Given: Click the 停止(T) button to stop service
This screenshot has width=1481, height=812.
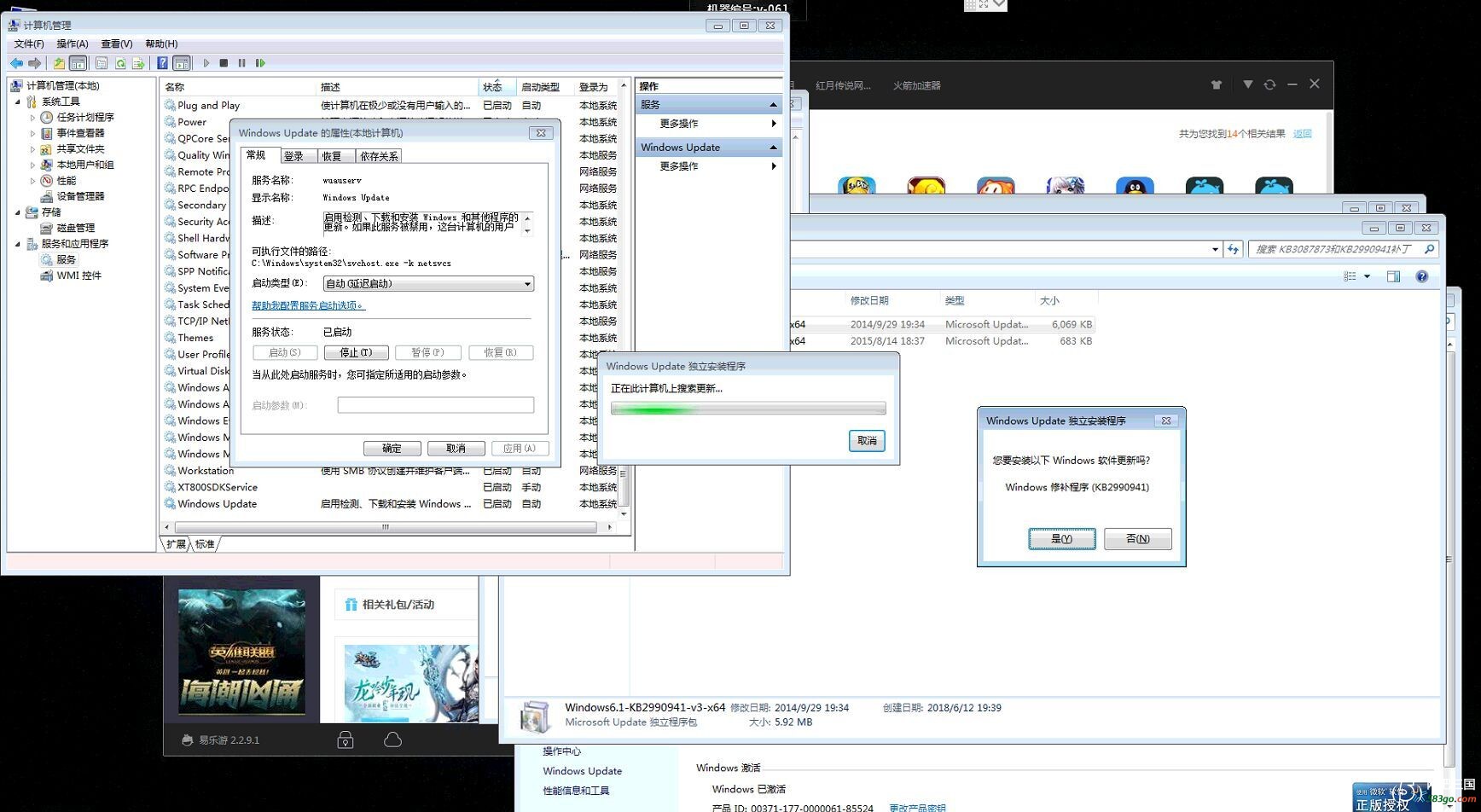Looking at the screenshot, I should (x=356, y=352).
